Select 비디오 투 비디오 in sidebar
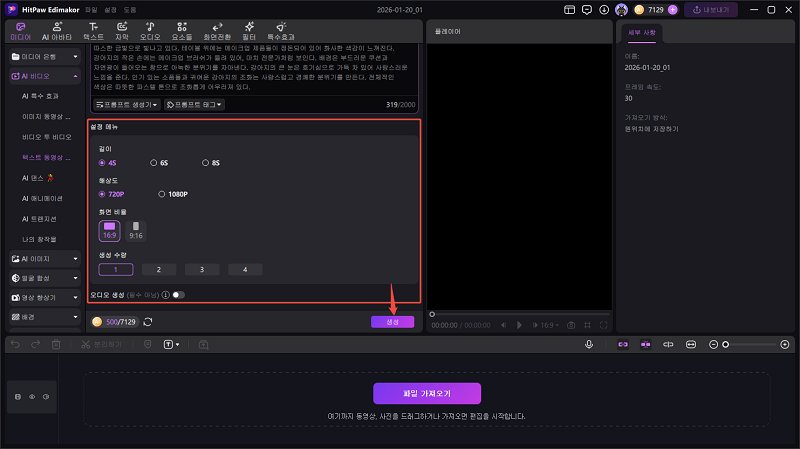Viewport: 800px width, 449px height. point(46,137)
